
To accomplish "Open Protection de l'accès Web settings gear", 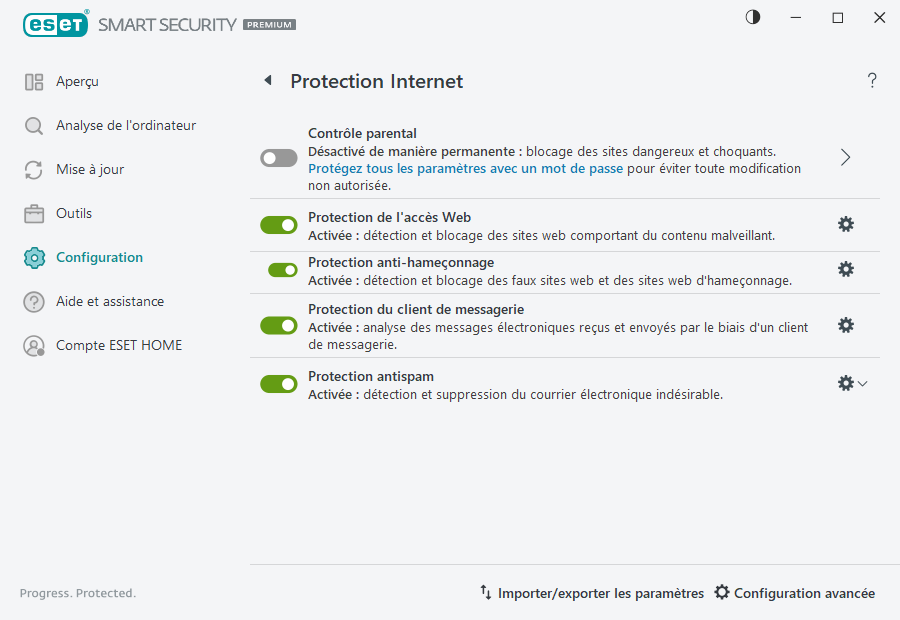I will click(x=846, y=224).
